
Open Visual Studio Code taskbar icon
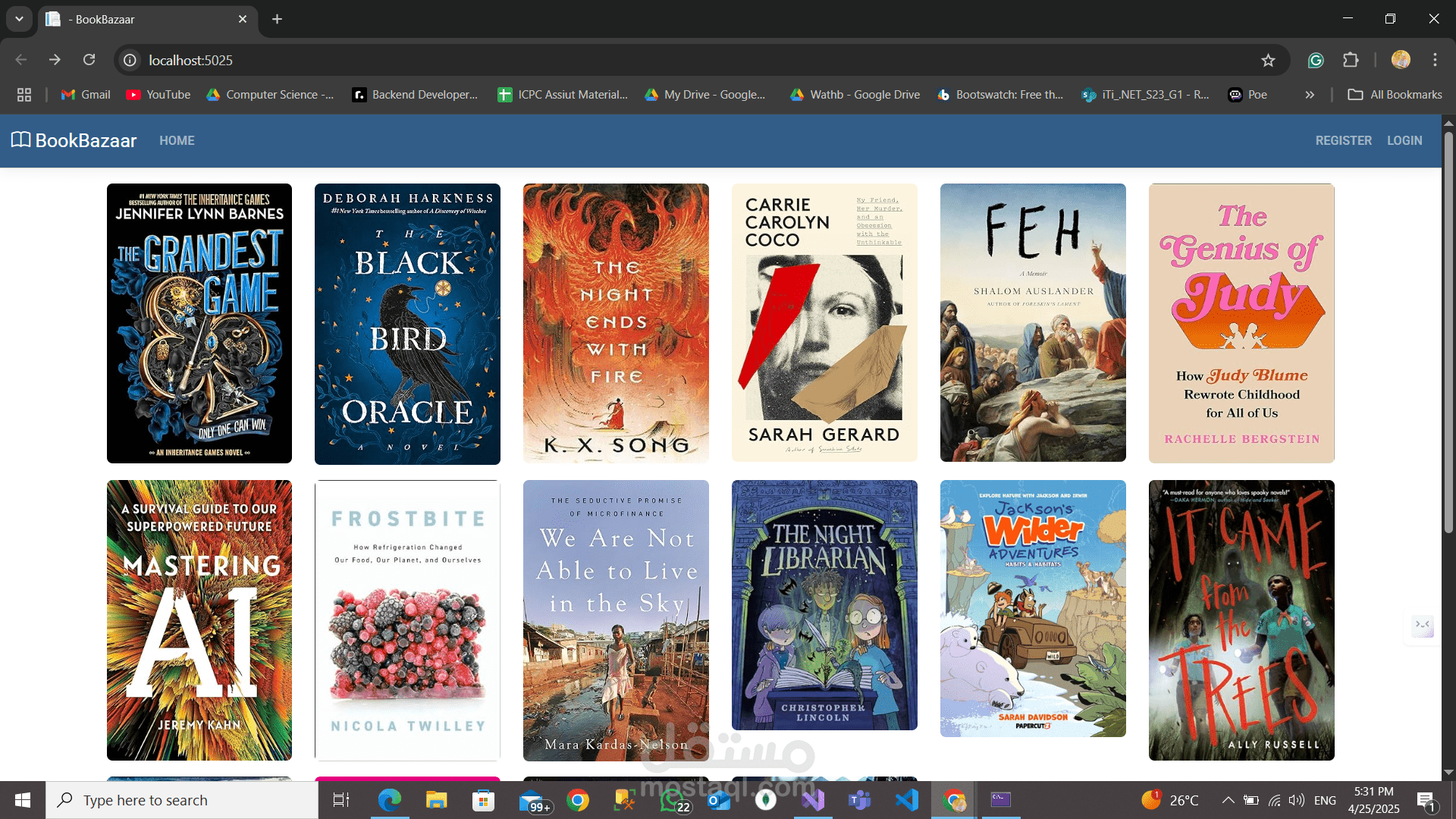[907, 800]
